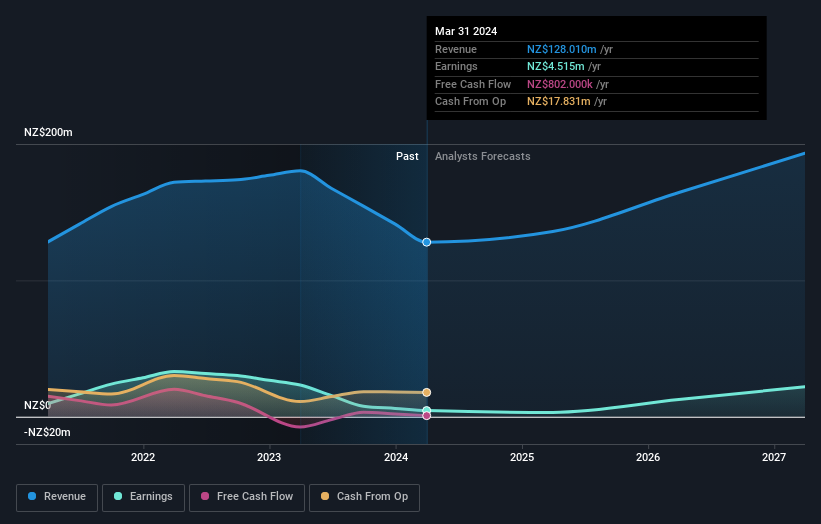Click the NZ$802.000k free cash flow value
This screenshot has height=524, width=821.
point(560,84)
